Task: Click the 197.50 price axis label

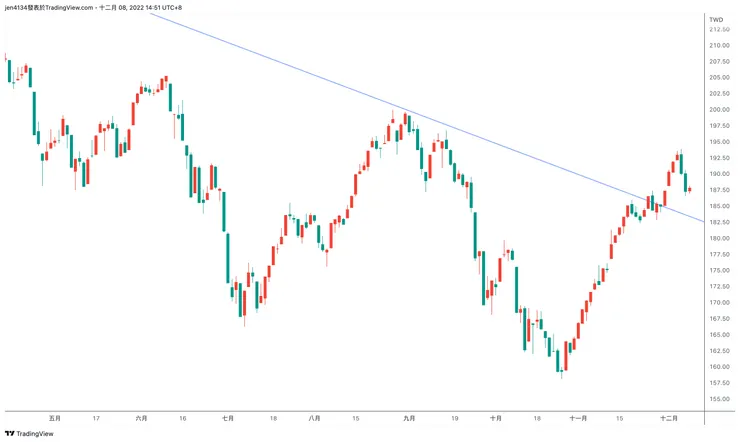Action: coord(719,125)
